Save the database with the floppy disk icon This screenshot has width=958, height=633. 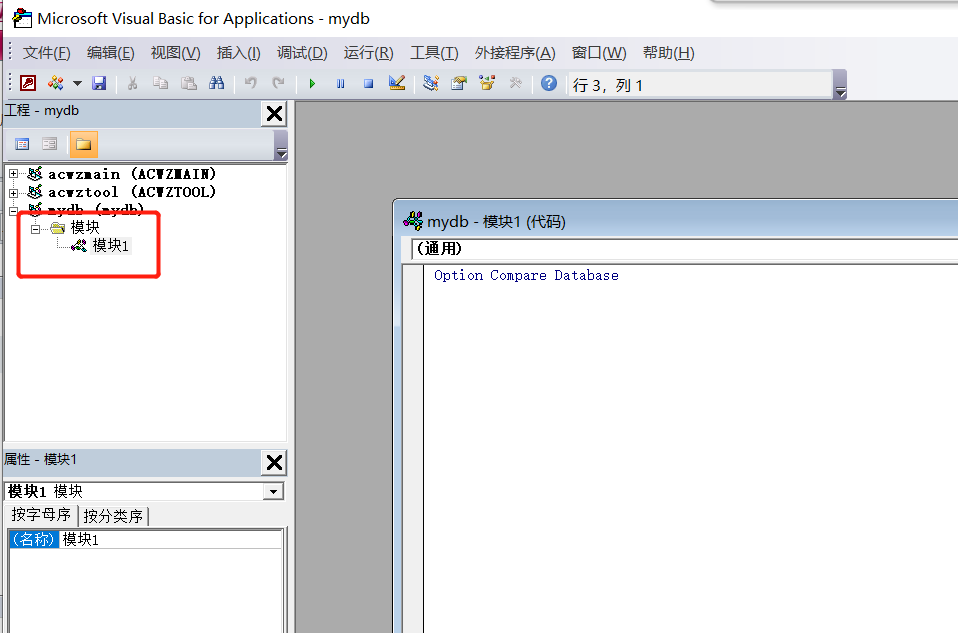click(99, 84)
